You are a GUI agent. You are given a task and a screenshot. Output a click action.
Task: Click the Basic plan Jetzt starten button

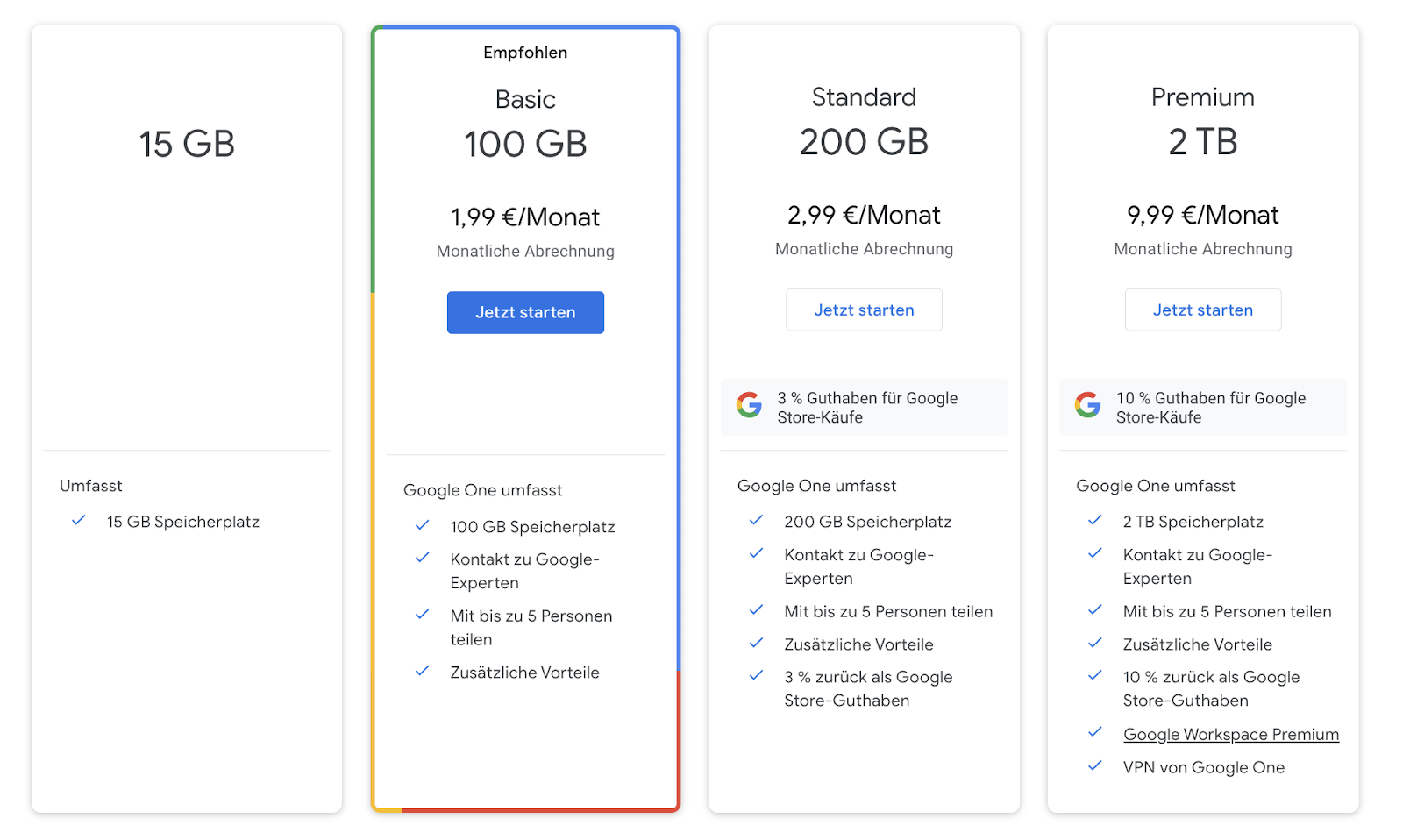tap(525, 312)
